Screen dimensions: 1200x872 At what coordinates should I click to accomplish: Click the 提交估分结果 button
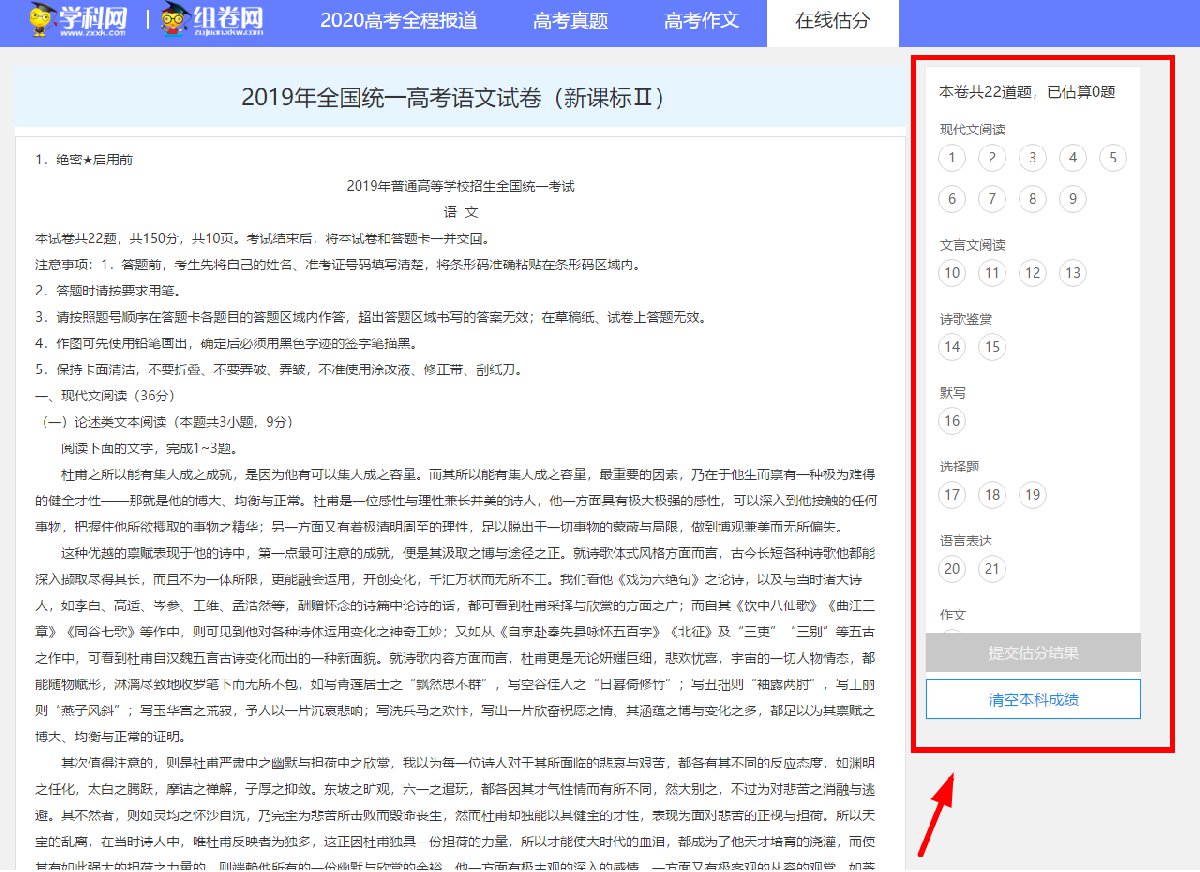(x=1033, y=653)
